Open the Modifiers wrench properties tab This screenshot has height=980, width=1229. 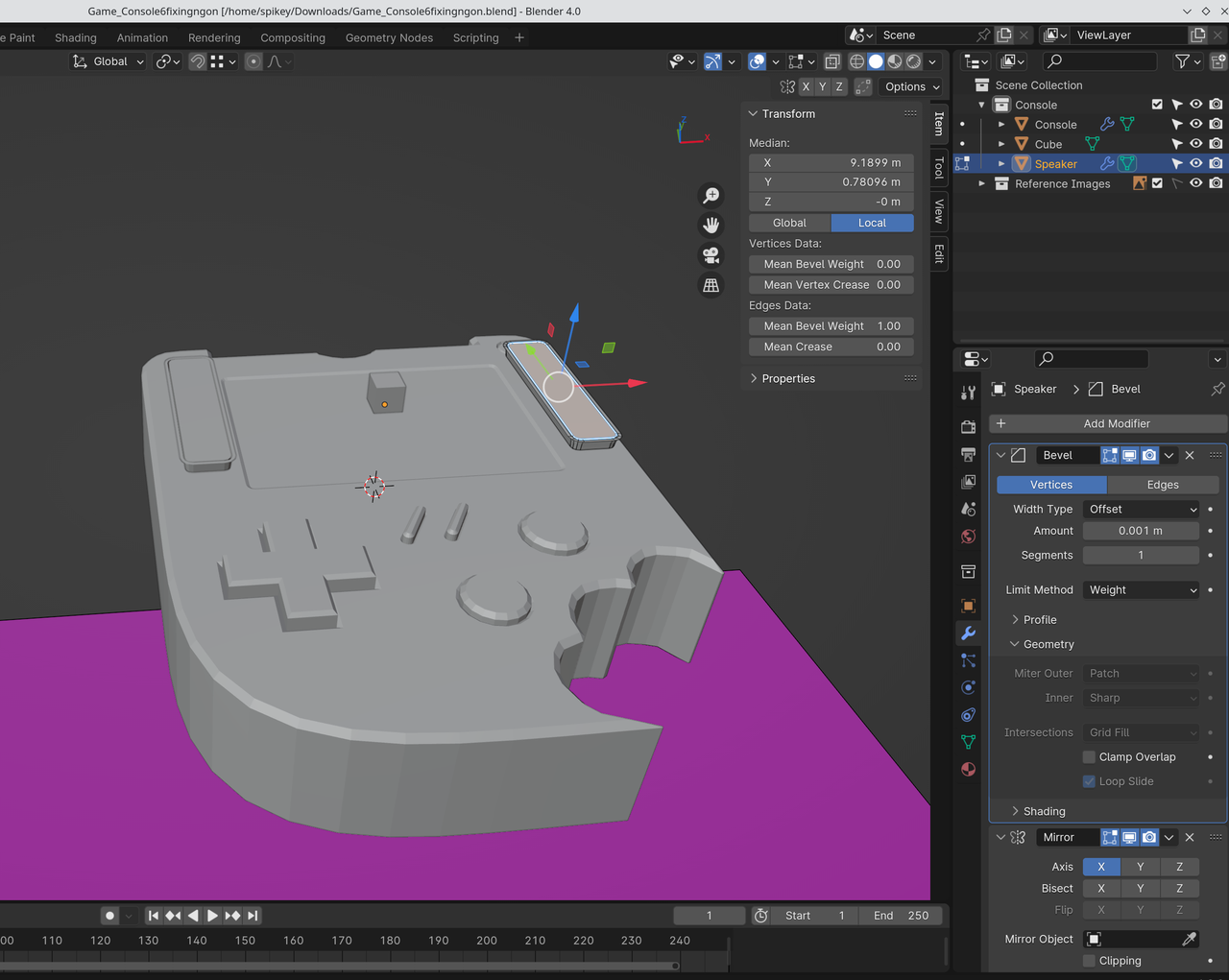point(968,633)
